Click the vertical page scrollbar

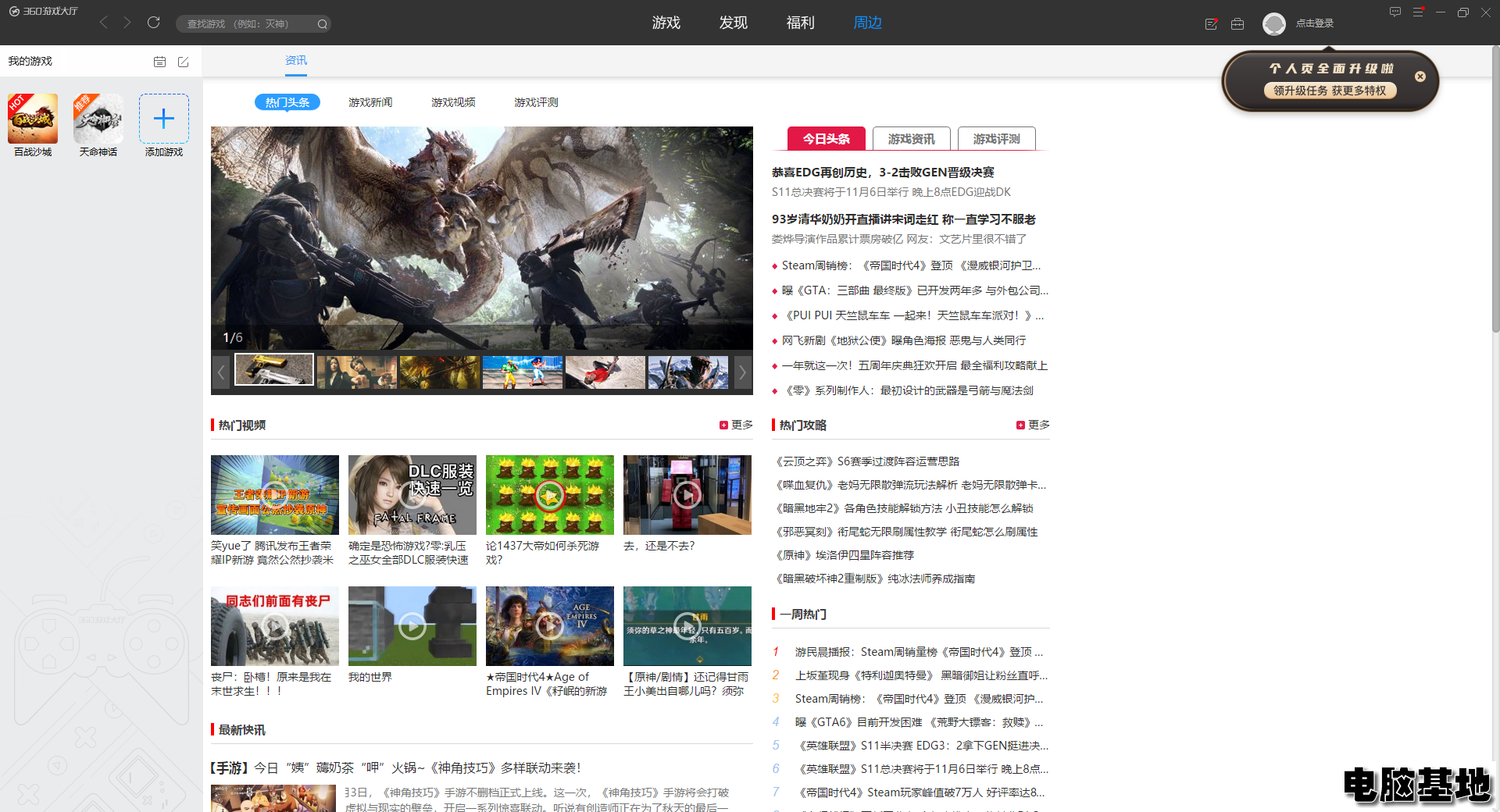[x=1495, y=190]
